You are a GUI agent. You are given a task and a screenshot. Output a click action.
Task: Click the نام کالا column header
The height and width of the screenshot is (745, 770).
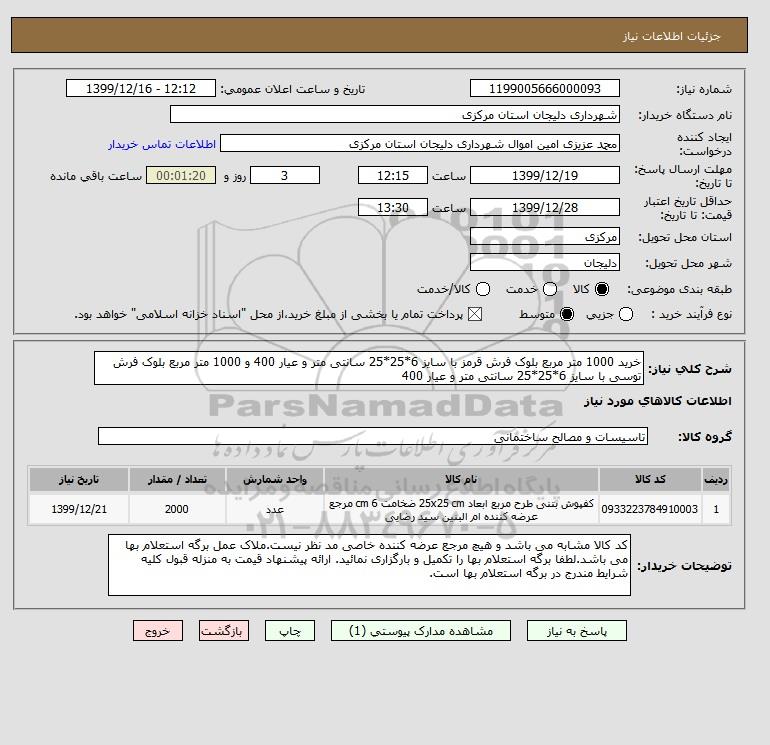(461, 479)
